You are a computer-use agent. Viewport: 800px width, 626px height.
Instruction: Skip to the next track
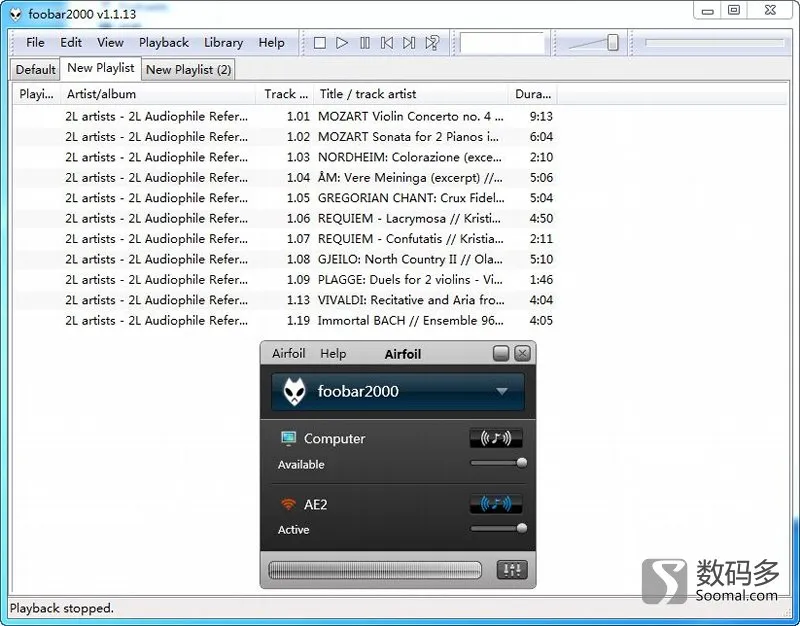tap(409, 43)
